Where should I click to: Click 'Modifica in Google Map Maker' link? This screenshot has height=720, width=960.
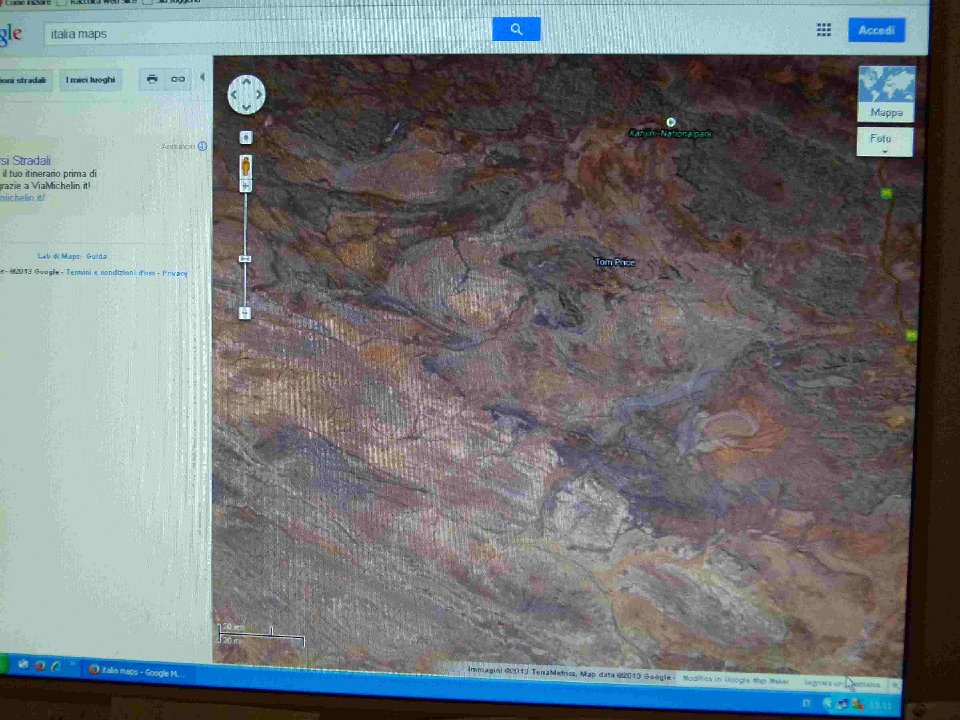point(735,680)
